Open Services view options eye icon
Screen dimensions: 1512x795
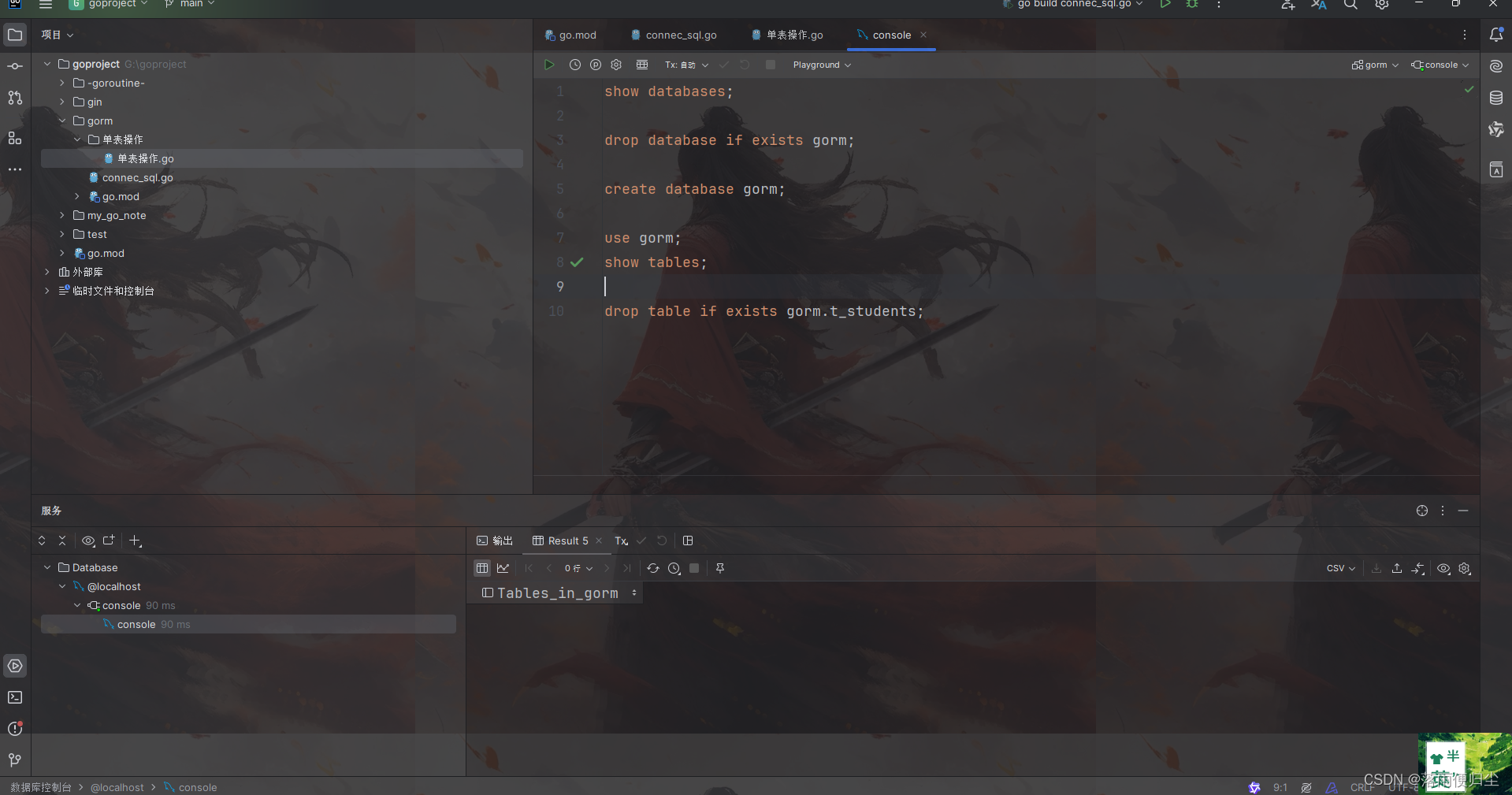(88, 541)
